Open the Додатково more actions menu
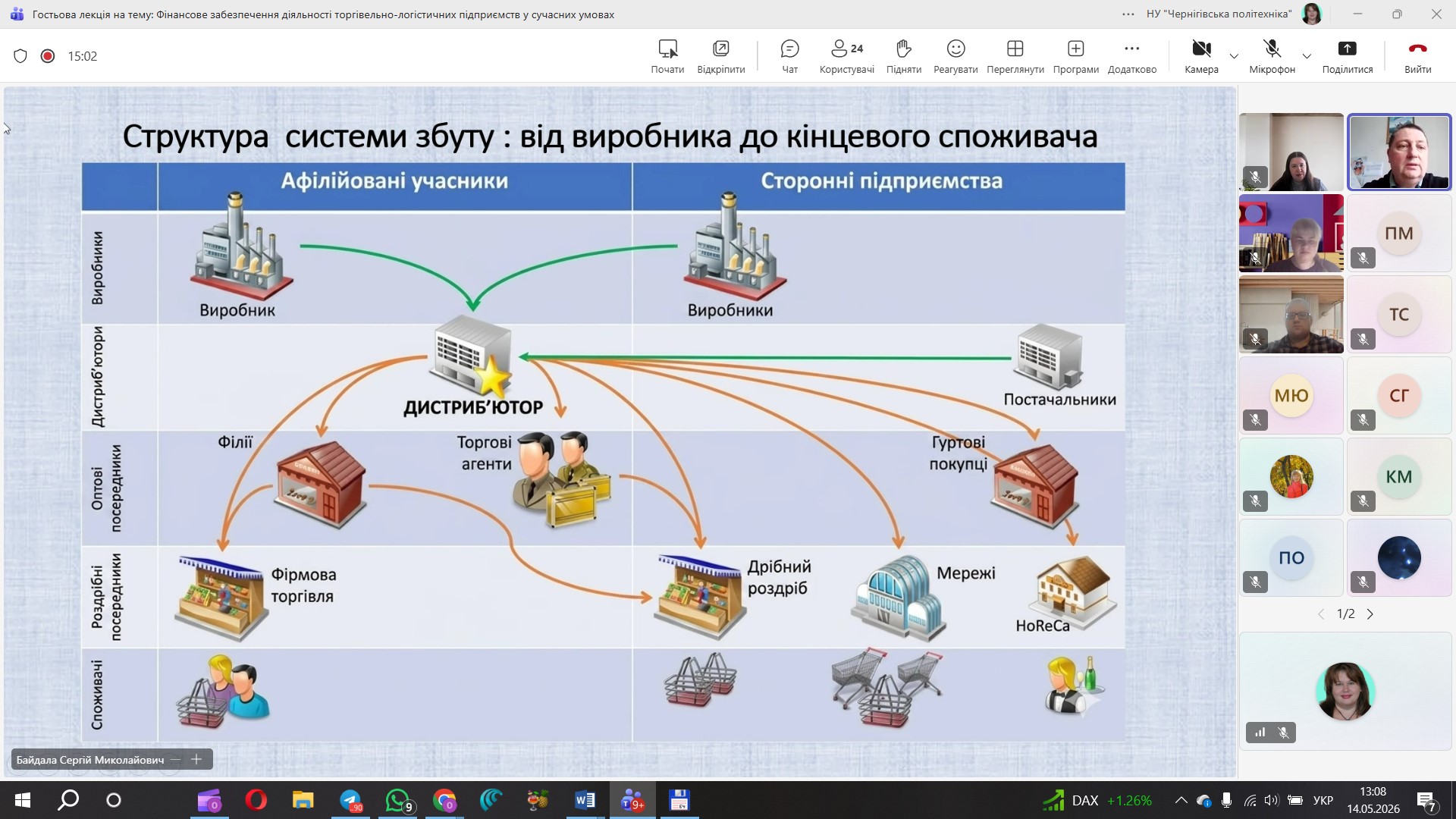Screen dimensions: 1456x819 coord(1131,57)
